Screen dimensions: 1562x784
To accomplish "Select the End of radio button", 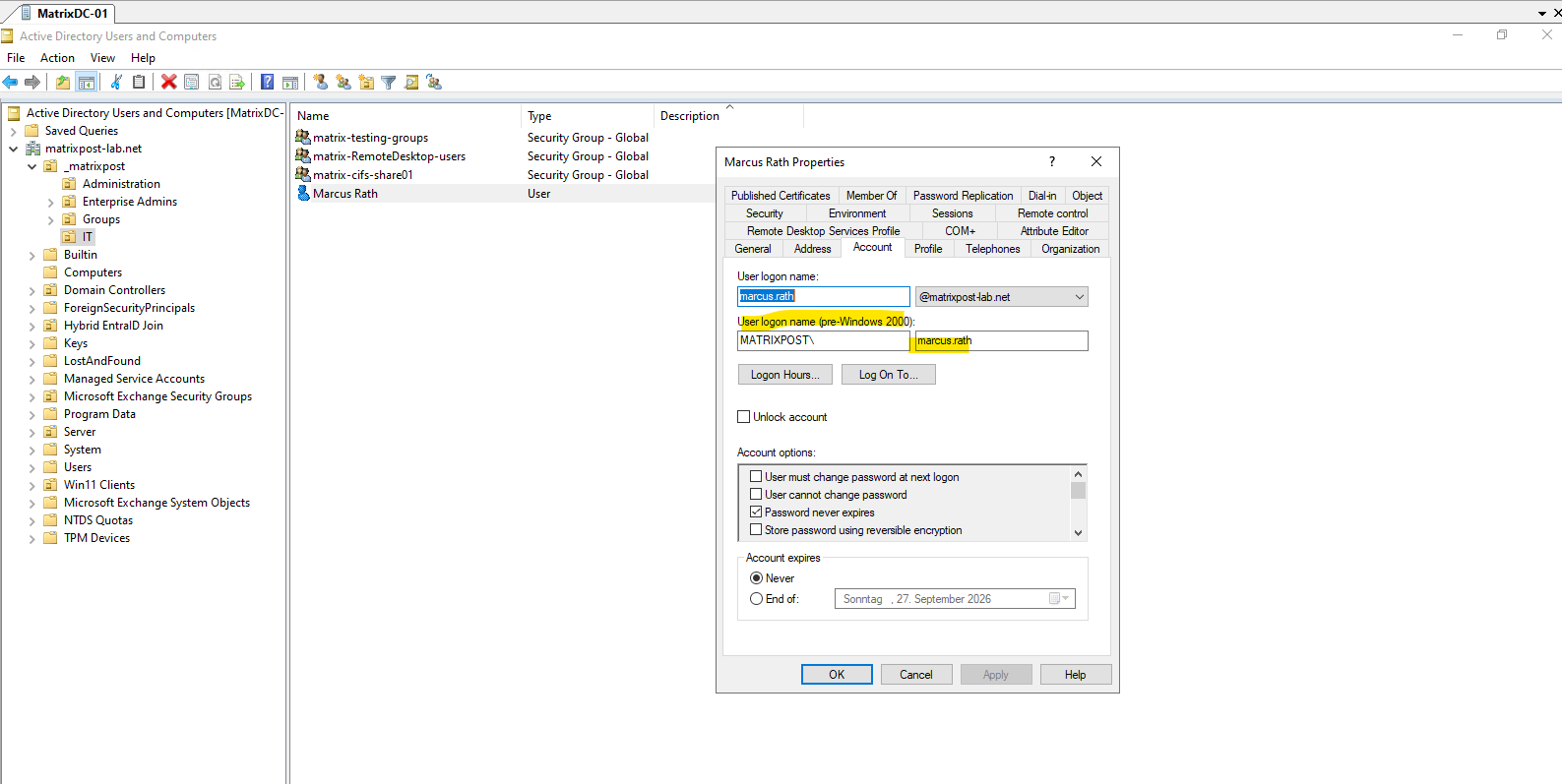I will [x=756, y=598].
